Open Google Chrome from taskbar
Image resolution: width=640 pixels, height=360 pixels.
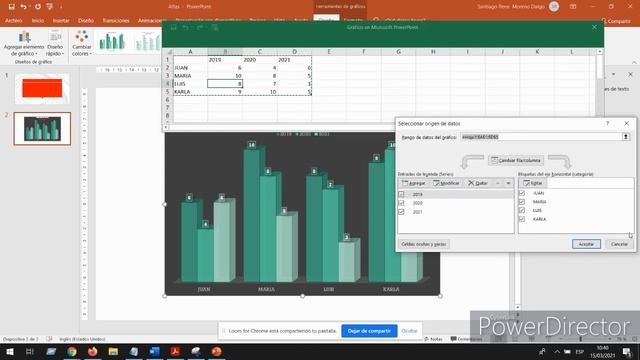[72, 351]
